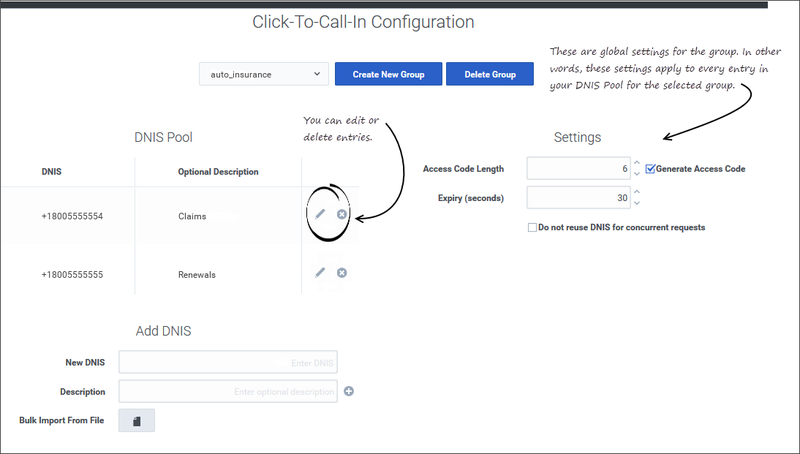Image resolution: width=800 pixels, height=454 pixels.
Task: Edit the Claims DNIS entry
Action: click(320, 214)
